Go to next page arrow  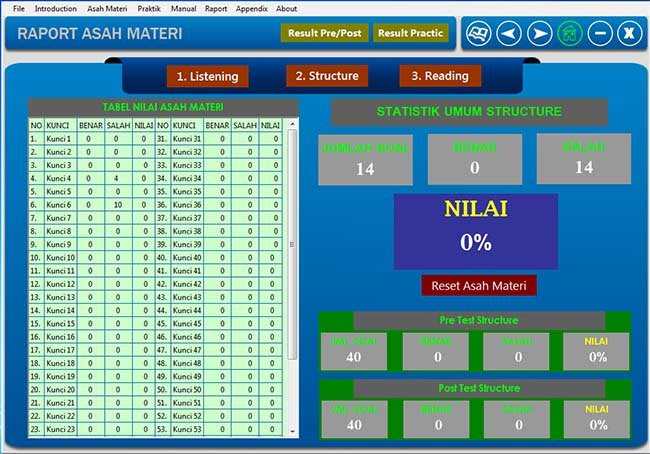540,34
